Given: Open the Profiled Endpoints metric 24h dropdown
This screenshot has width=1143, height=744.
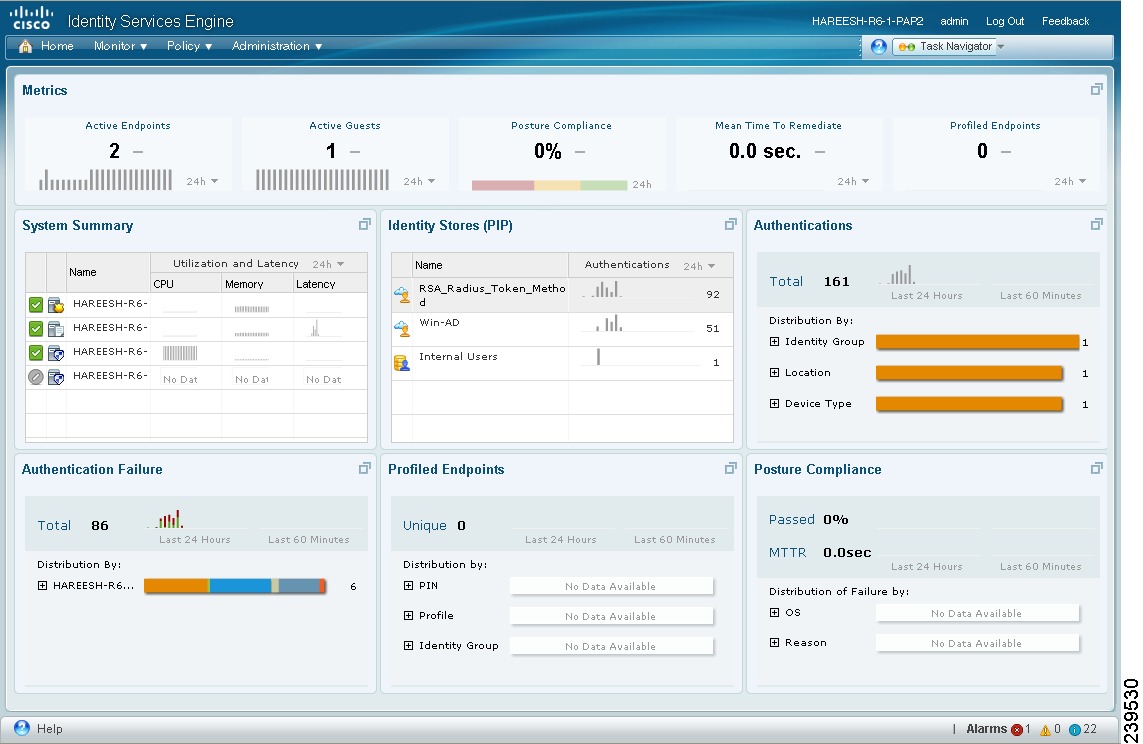Looking at the screenshot, I should tap(1070, 181).
